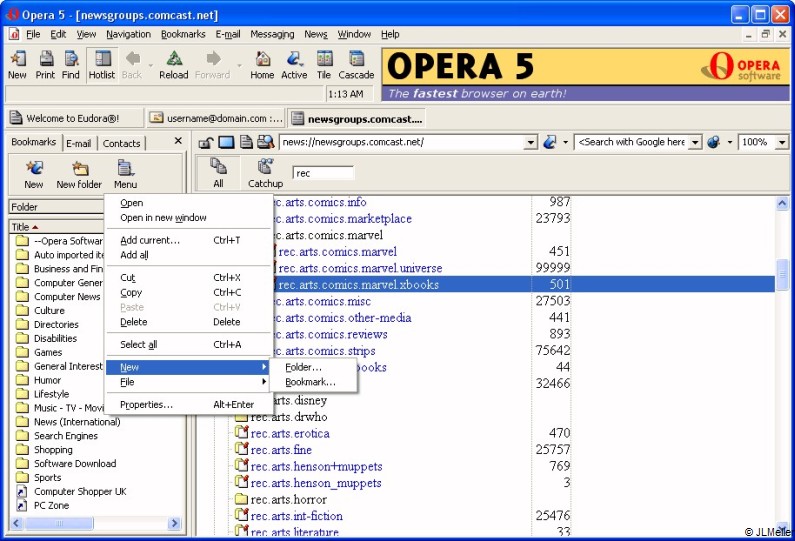Screen dimensions: 795x541
Task: Choose Select all in context menu
Action: 187,344
